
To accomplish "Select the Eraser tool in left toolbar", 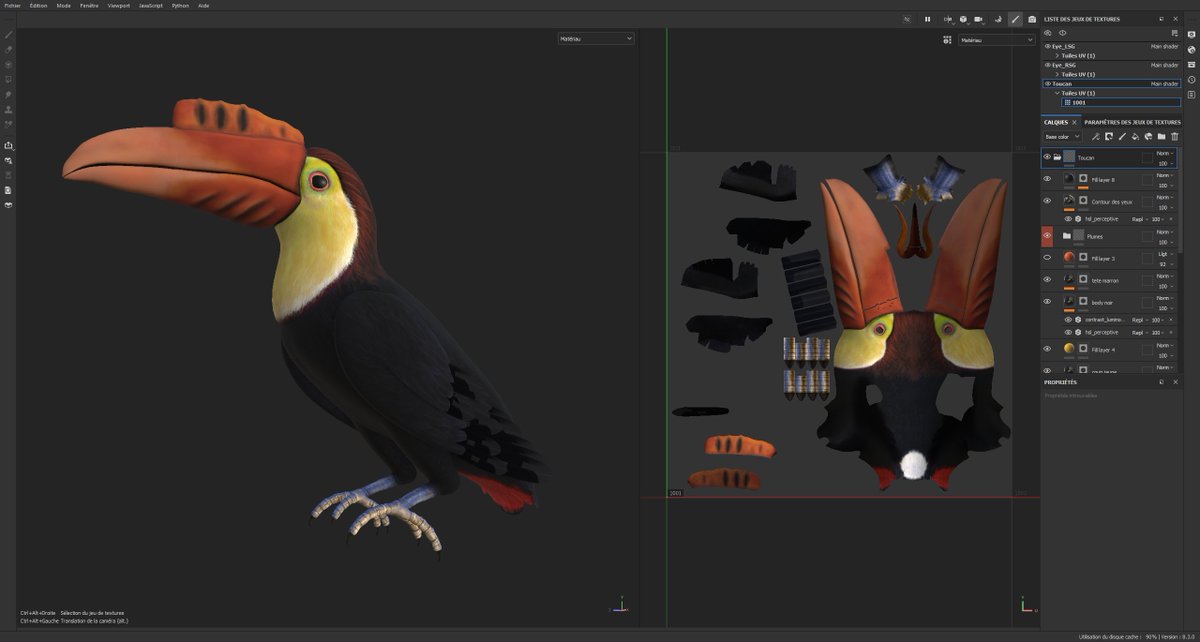I will point(9,49).
